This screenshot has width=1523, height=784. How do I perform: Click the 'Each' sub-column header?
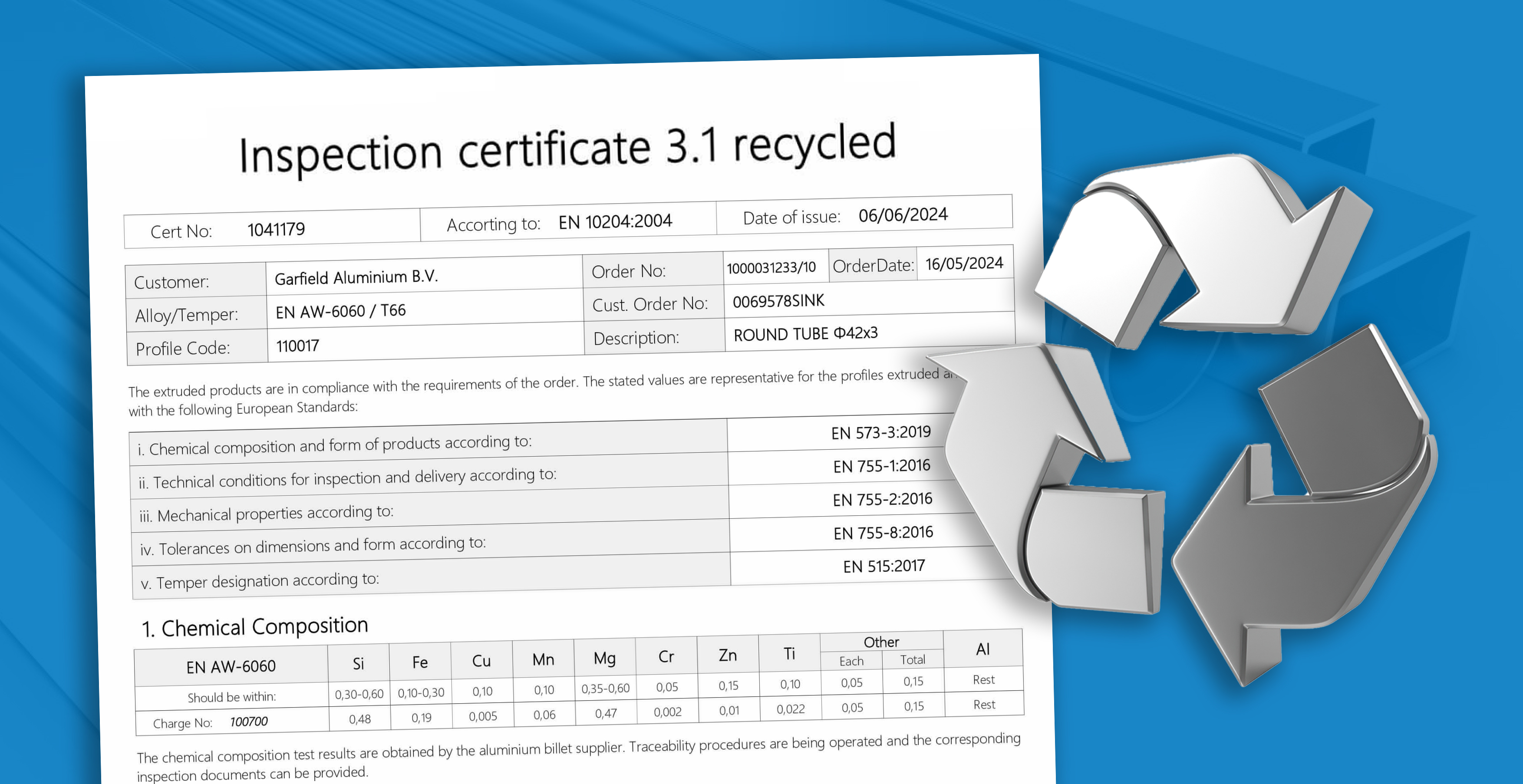(x=851, y=660)
